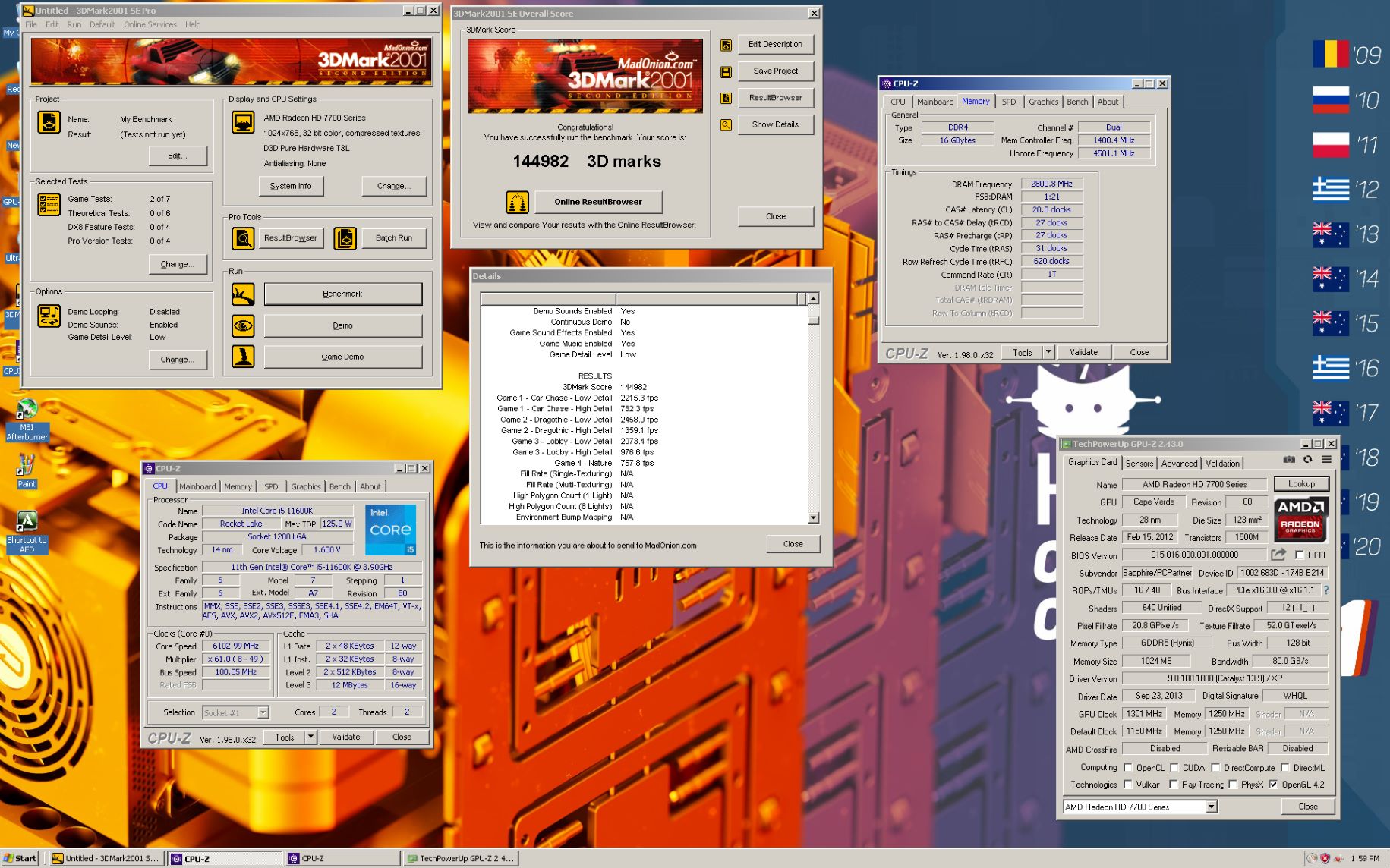This screenshot has width=1390, height=868.
Task: Switch to Sensors tab in GPU-Z
Action: click(1139, 464)
